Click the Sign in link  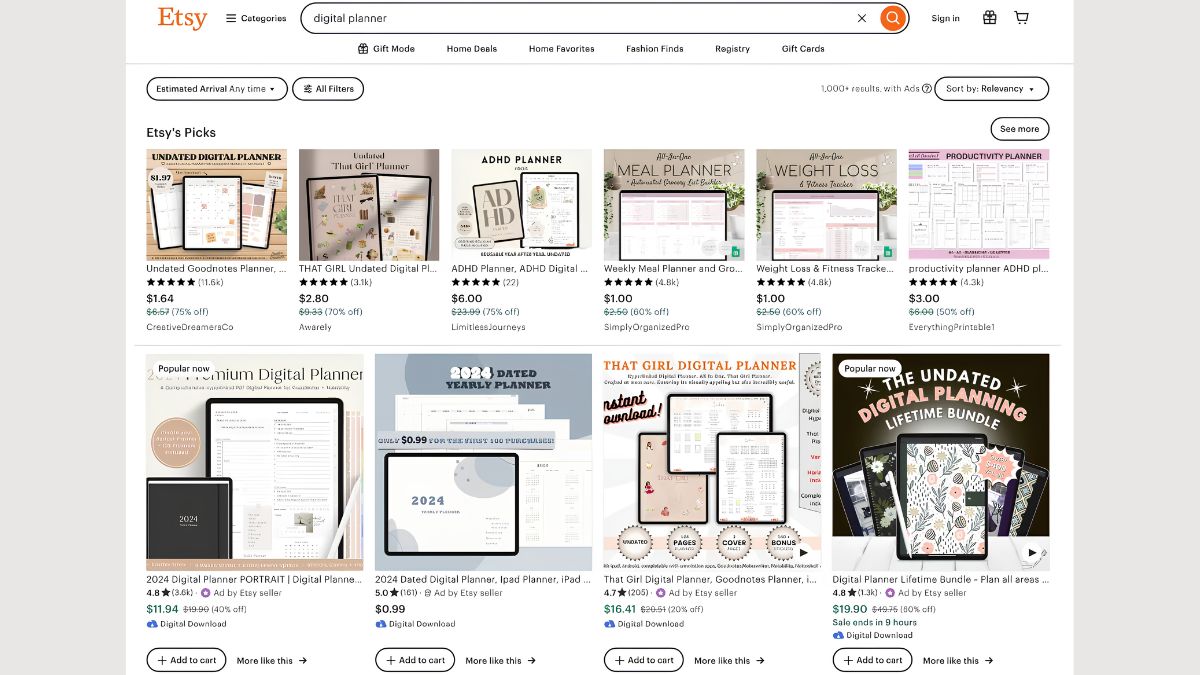(x=945, y=18)
